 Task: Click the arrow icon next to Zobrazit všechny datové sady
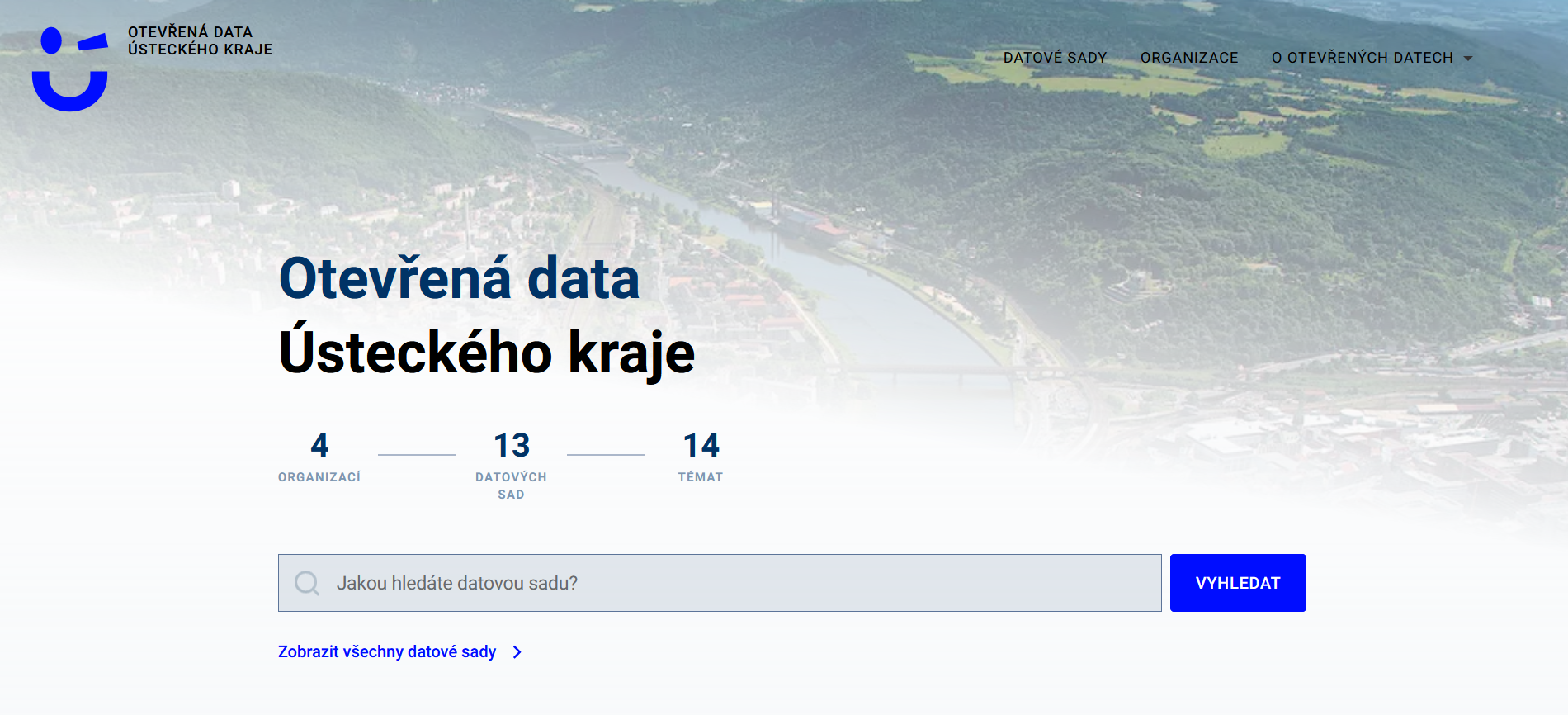pyautogui.click(x=517, y=652)
